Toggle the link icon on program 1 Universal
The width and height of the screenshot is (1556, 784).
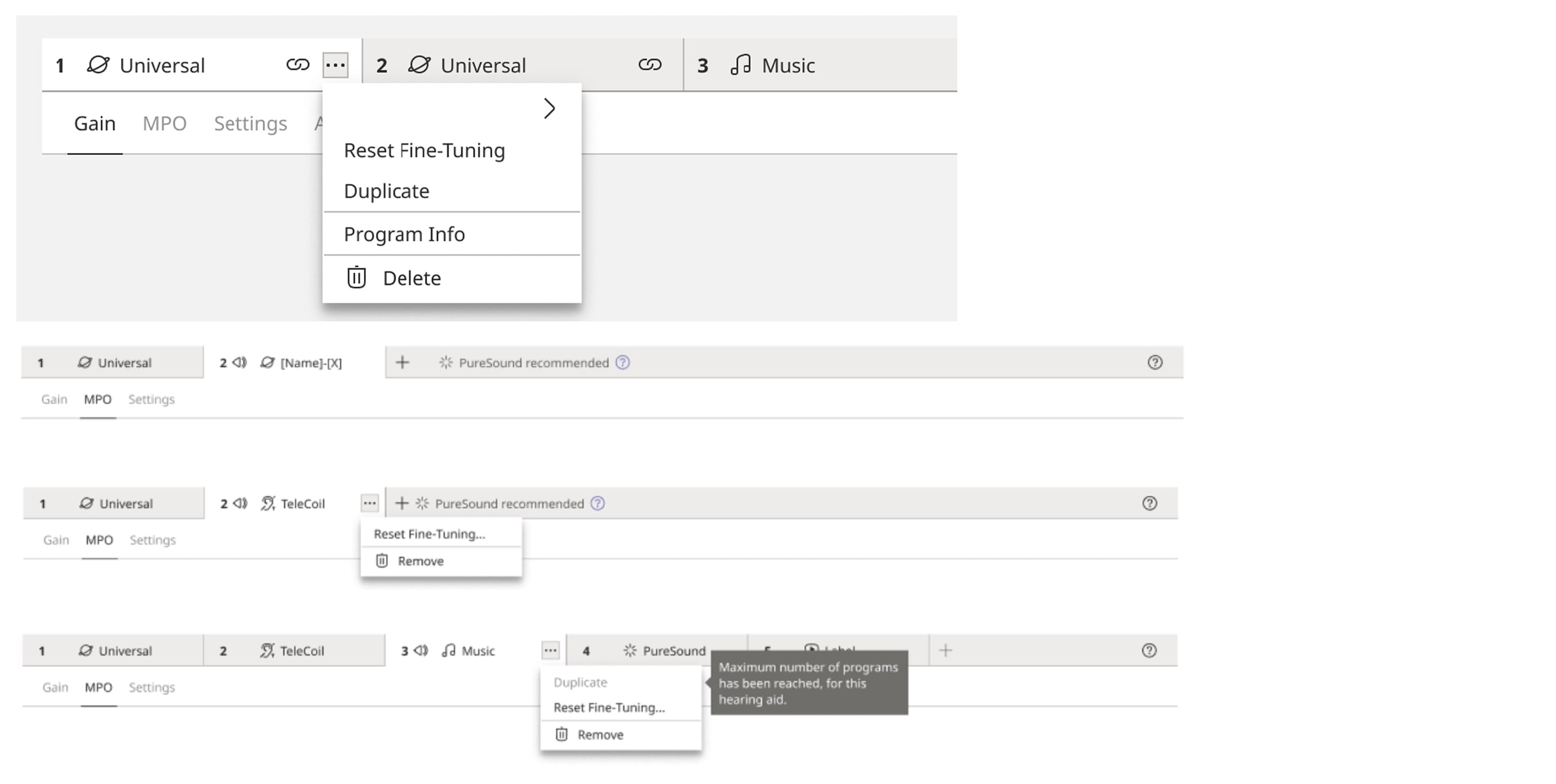pos(299,65)
